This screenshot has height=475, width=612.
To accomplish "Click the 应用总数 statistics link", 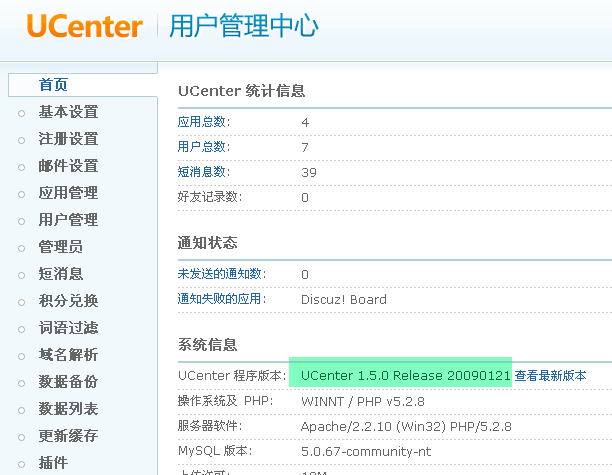I will [203, 122].
